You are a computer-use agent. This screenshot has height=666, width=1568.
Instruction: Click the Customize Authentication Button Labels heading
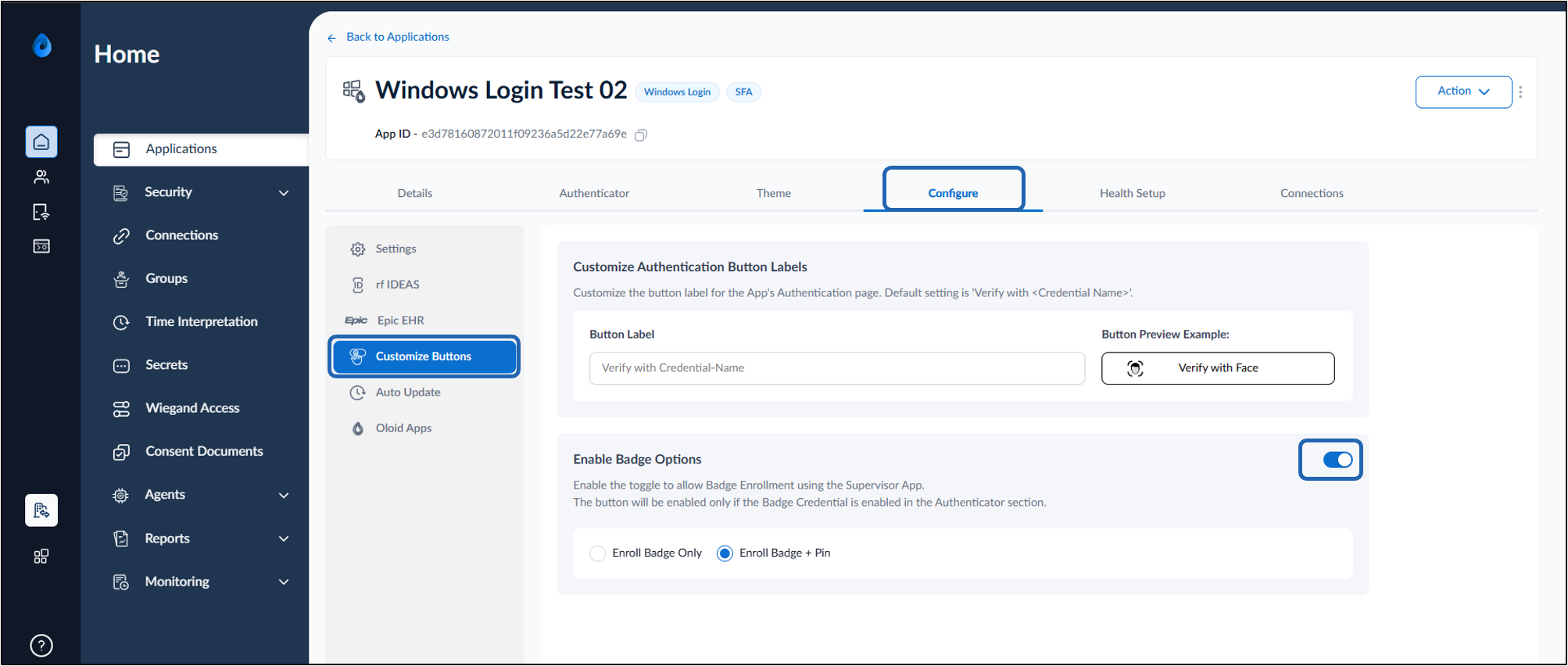click(690, 267)
